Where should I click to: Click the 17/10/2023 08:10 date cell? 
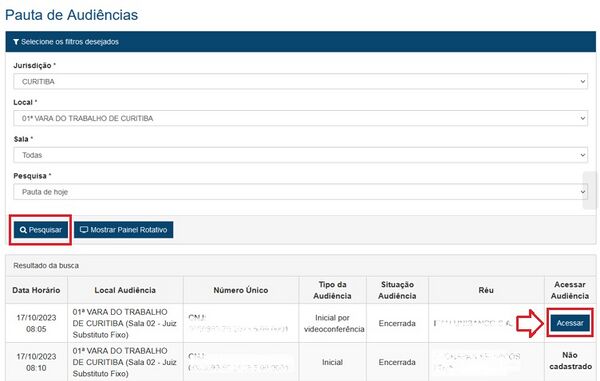pos(36,362)
